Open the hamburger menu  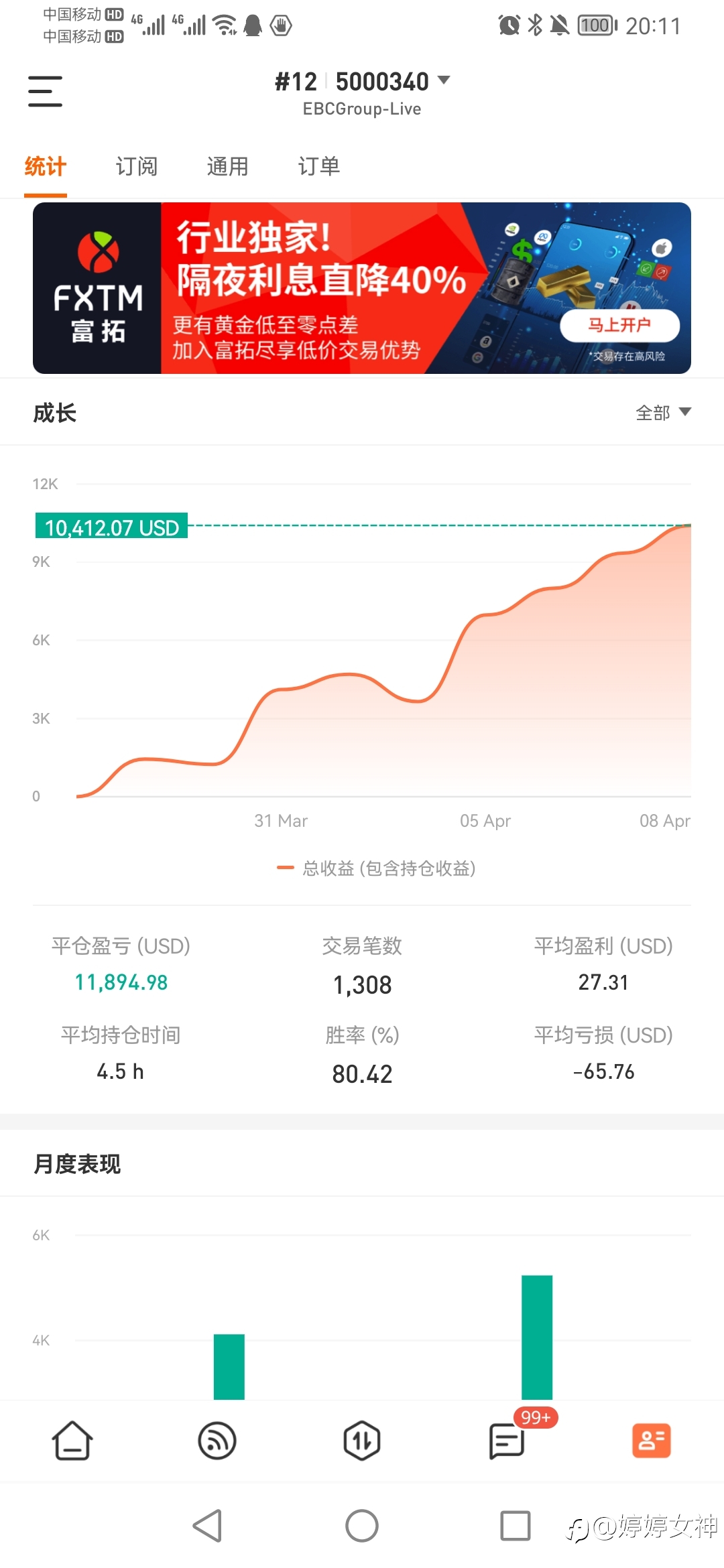pos(45,91)
